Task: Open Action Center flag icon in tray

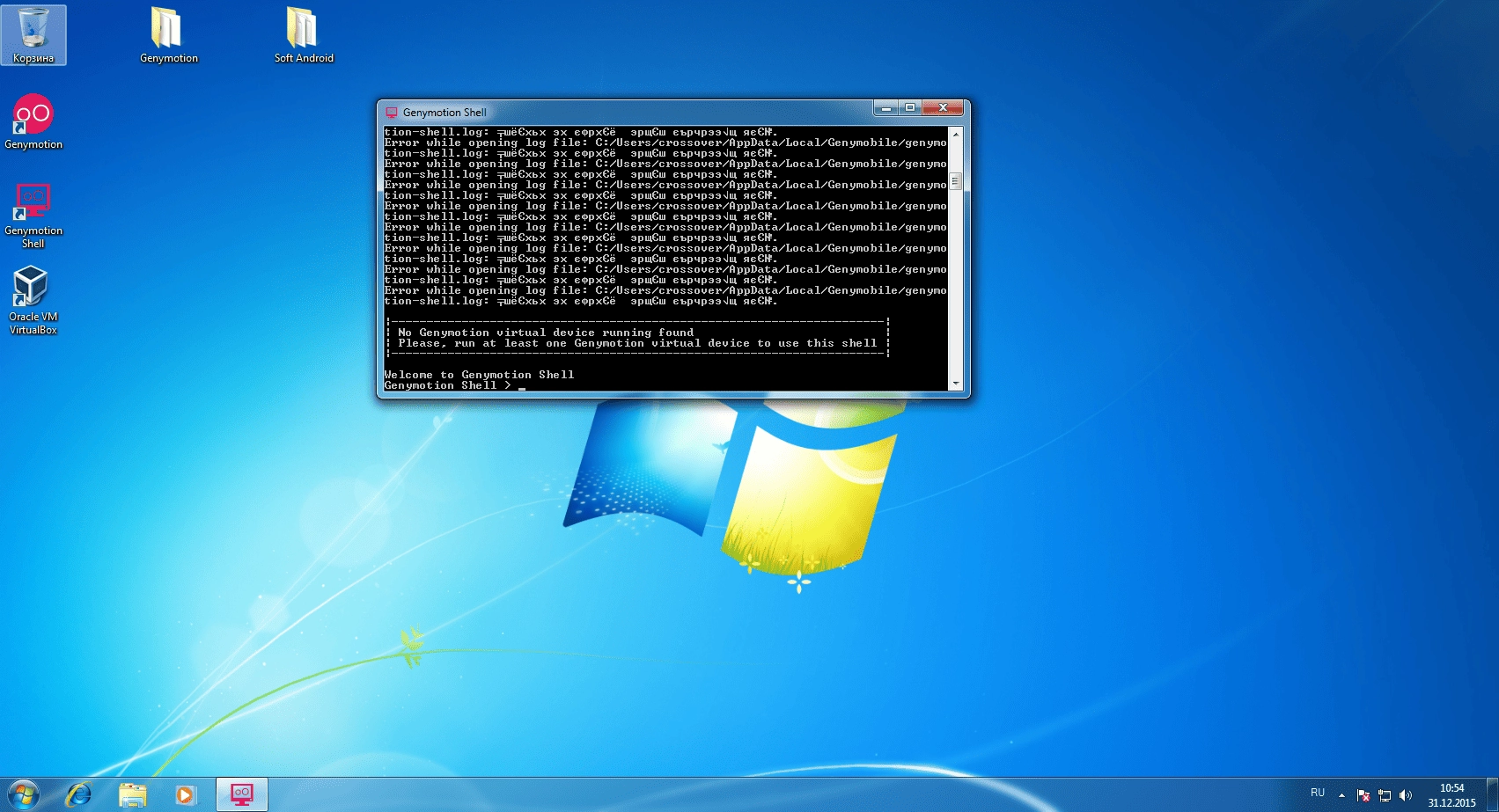Action: tap(1363, 795)
